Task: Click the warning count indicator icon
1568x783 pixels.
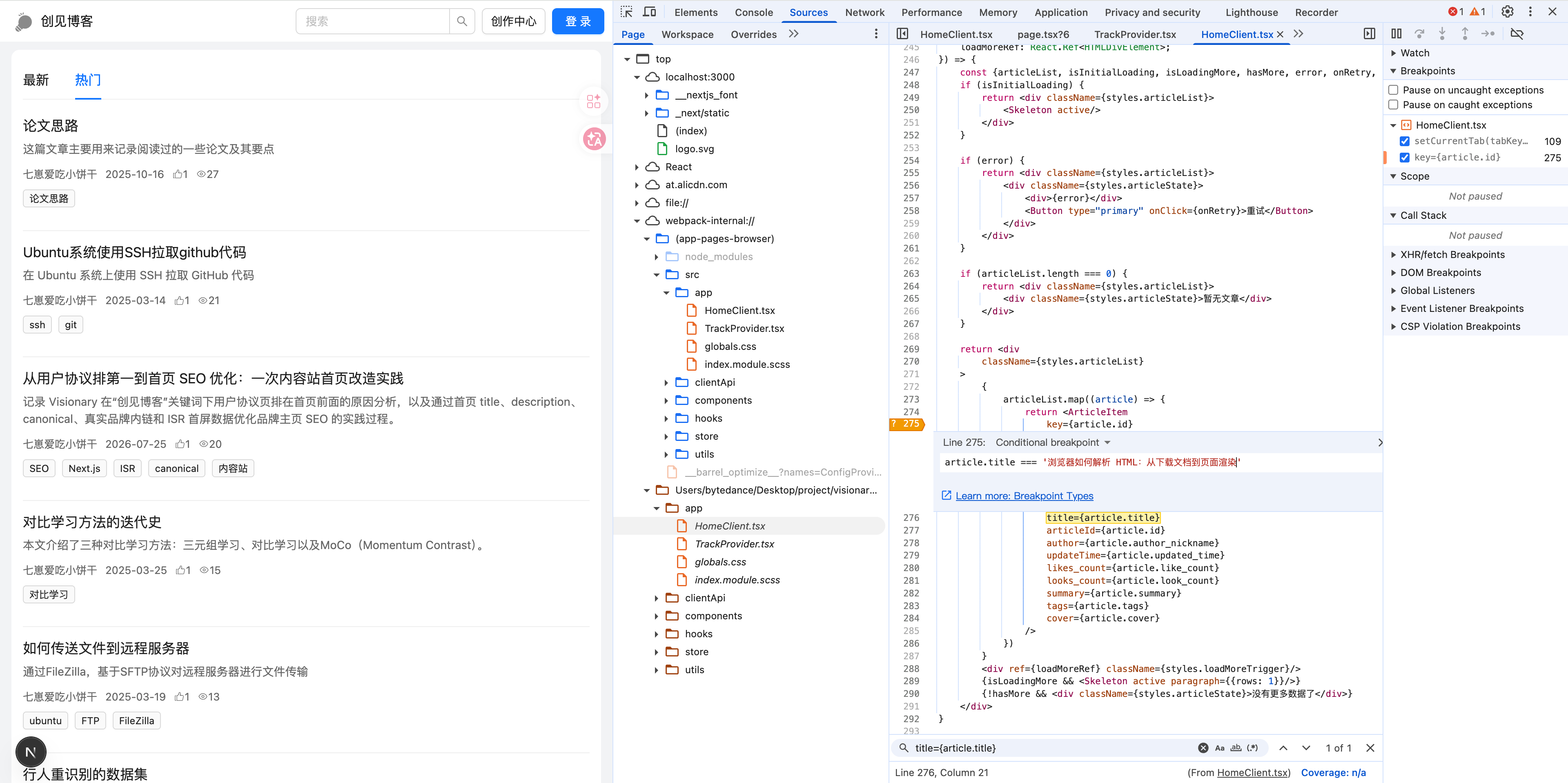Action: coord(1477,11)
